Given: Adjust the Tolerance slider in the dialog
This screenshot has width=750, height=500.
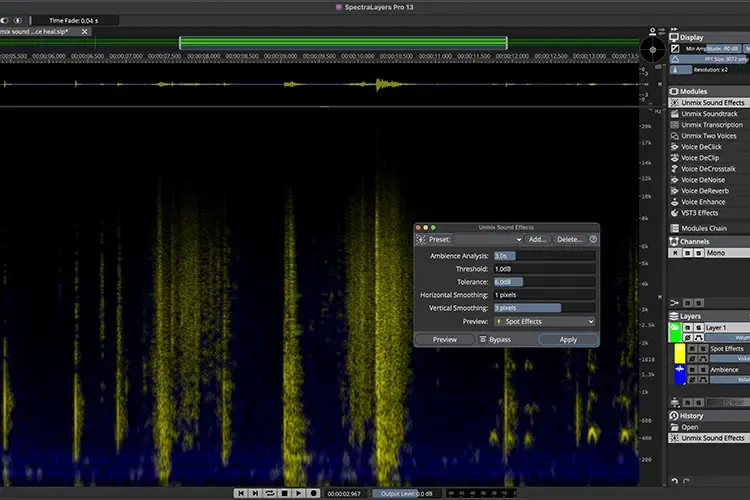Looking at the screenshot, I should tap(545, 282).
